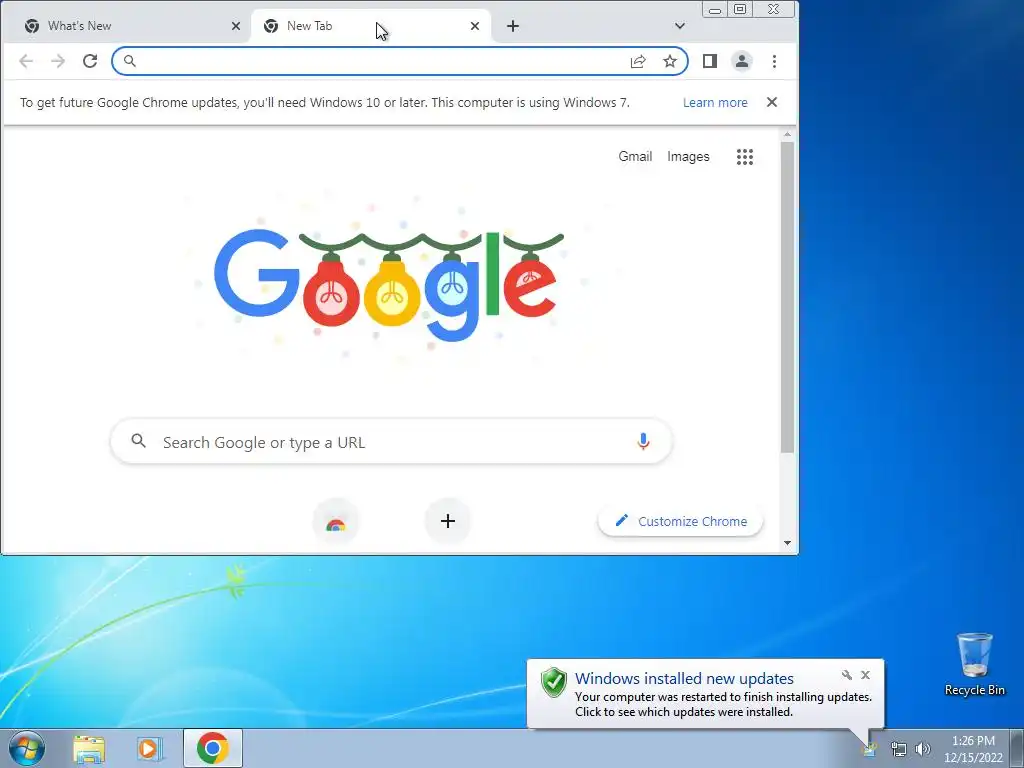This screenshot has height=768, width=1024.
Task: Close the New Tab tab
Action: (x=475, y=26)
